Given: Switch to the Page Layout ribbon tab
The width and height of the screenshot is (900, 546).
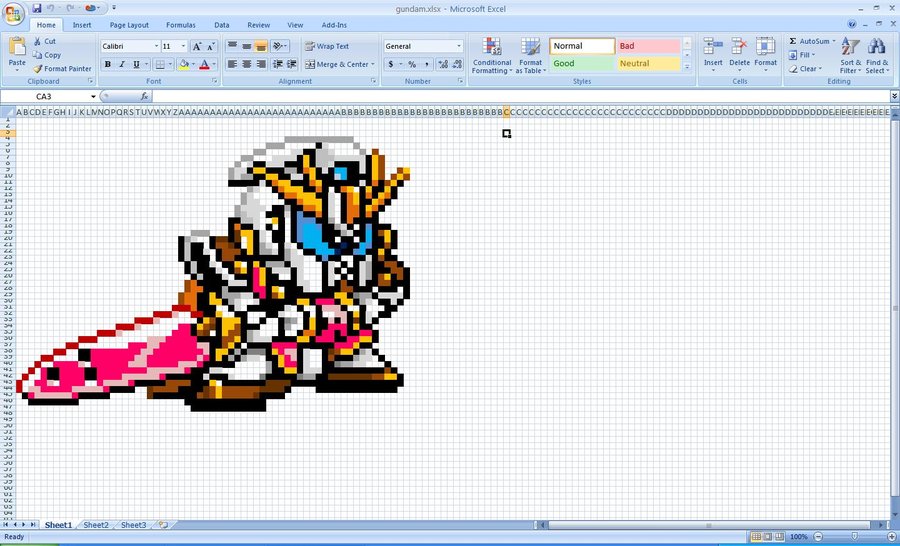Looking at the screenshot, I should [x=129, y=25].
